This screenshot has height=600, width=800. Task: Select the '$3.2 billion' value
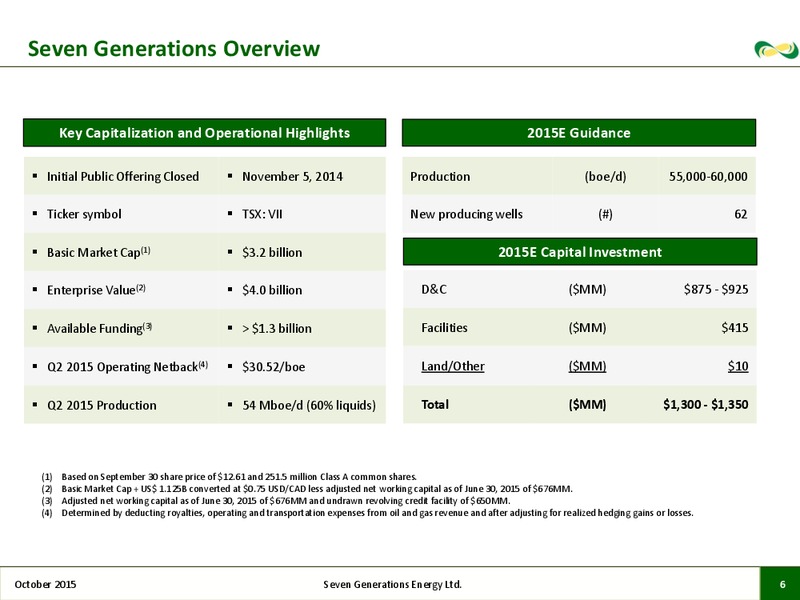click(x=272, y=253)
